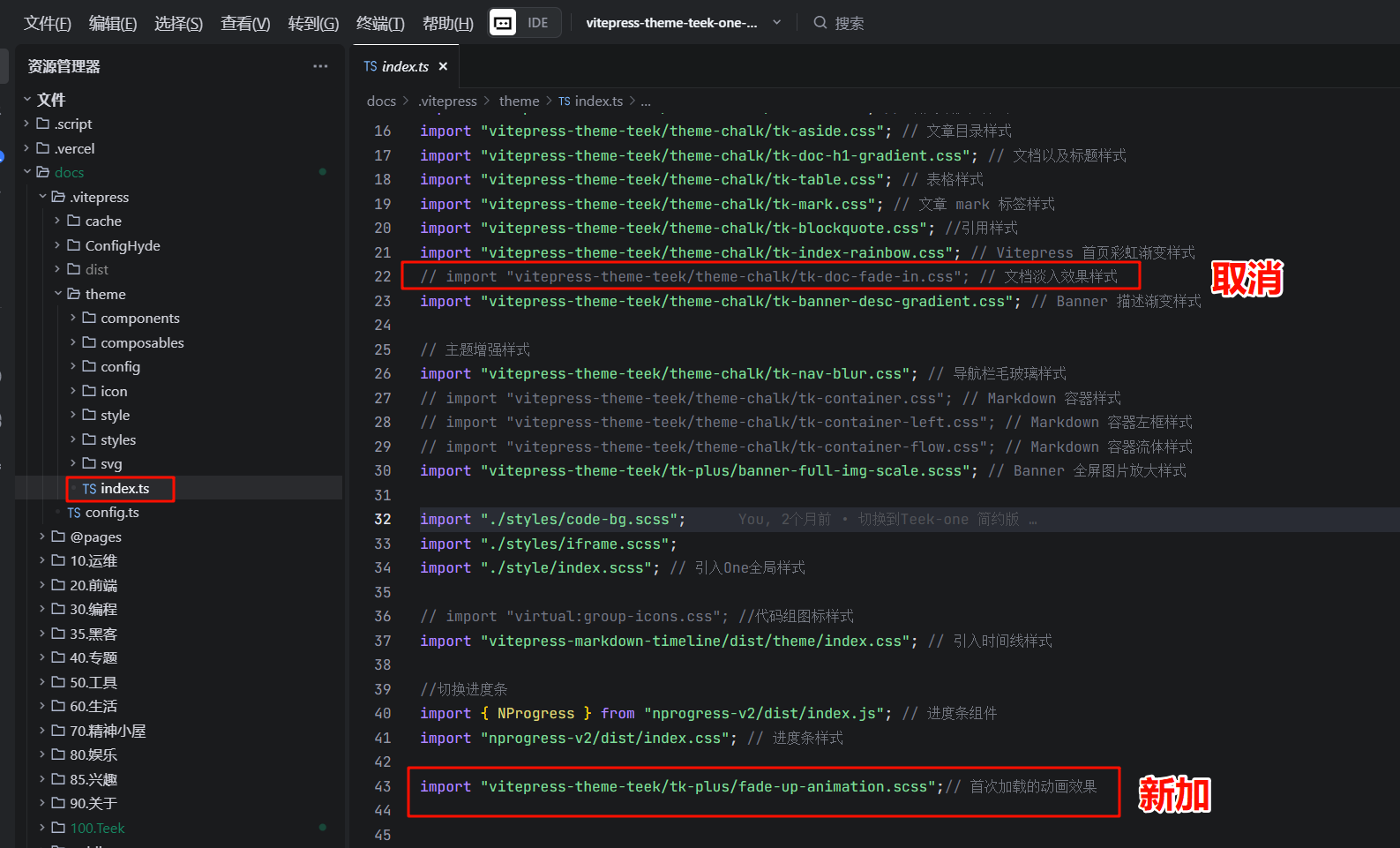The image size is (1400, 848).
Task: Click the styles folder icon
Action: pyautogui.click(x=89, y=439)
